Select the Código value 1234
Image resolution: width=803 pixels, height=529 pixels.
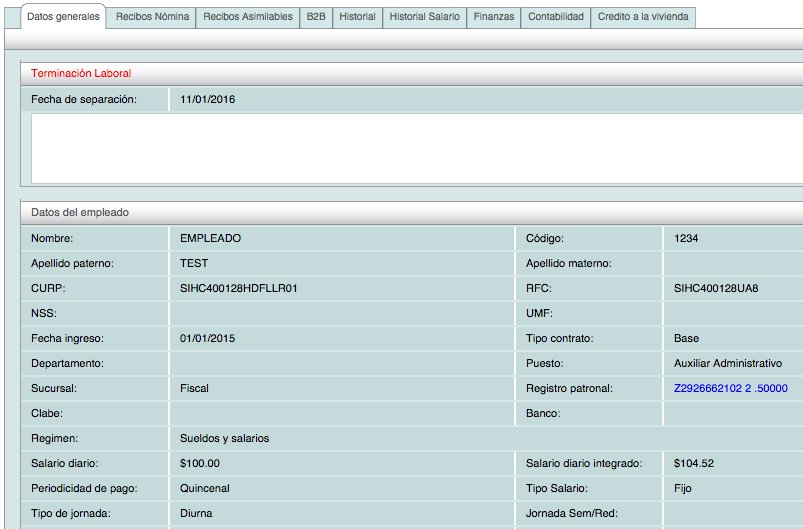686,238
